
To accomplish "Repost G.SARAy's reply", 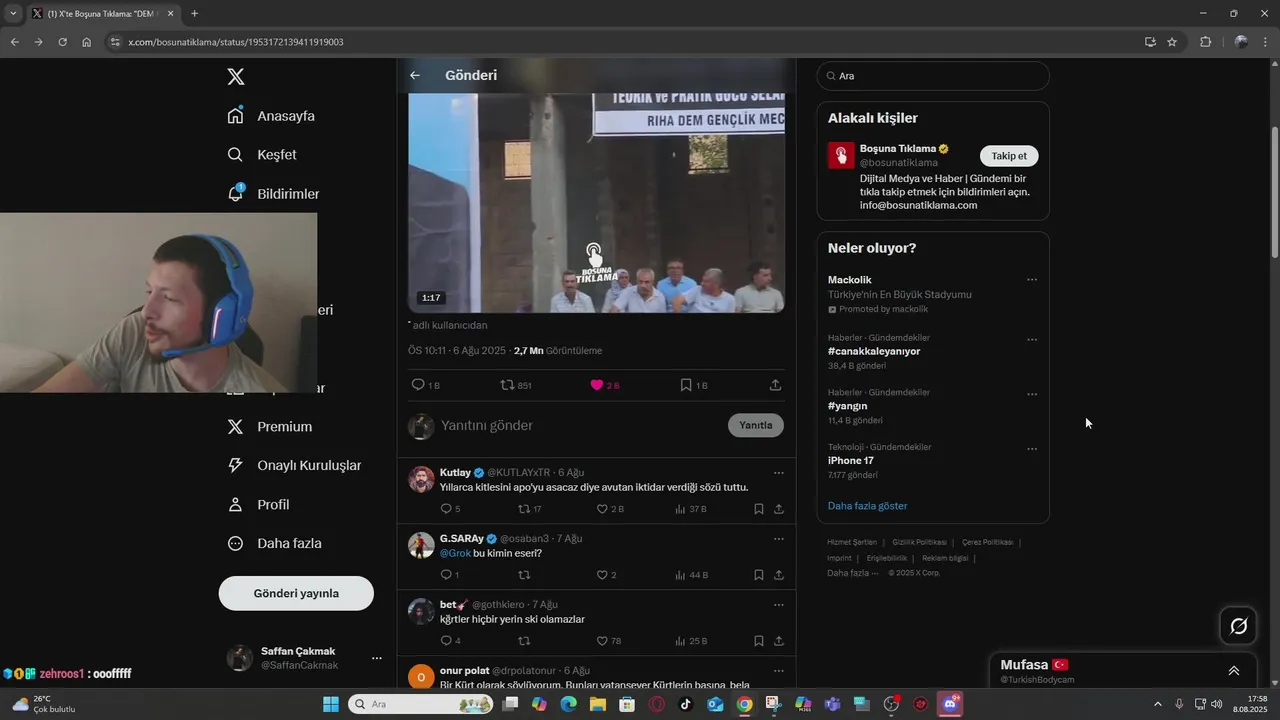I will click(x=523, y=575).
